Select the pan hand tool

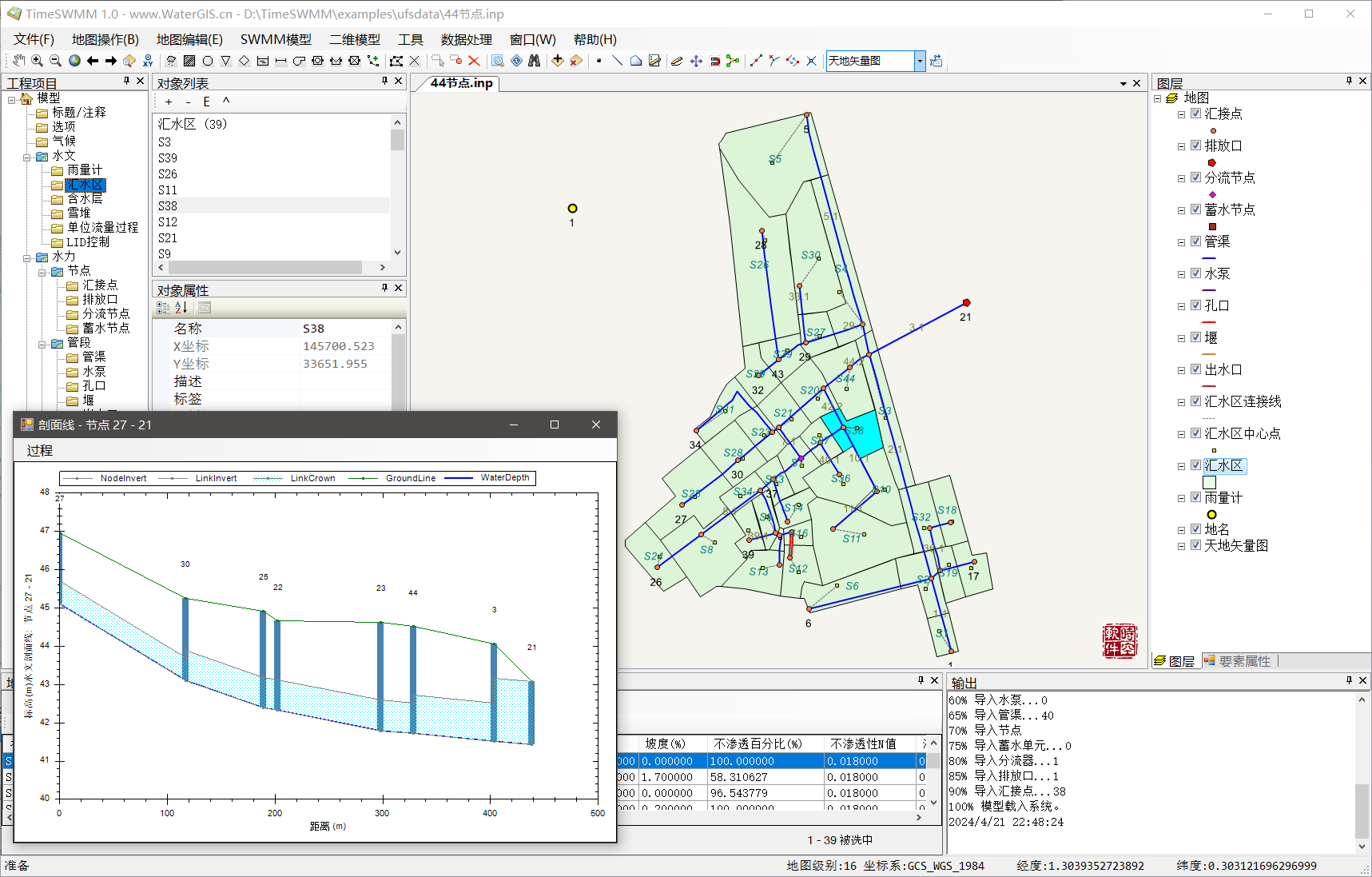pos(18,61)
